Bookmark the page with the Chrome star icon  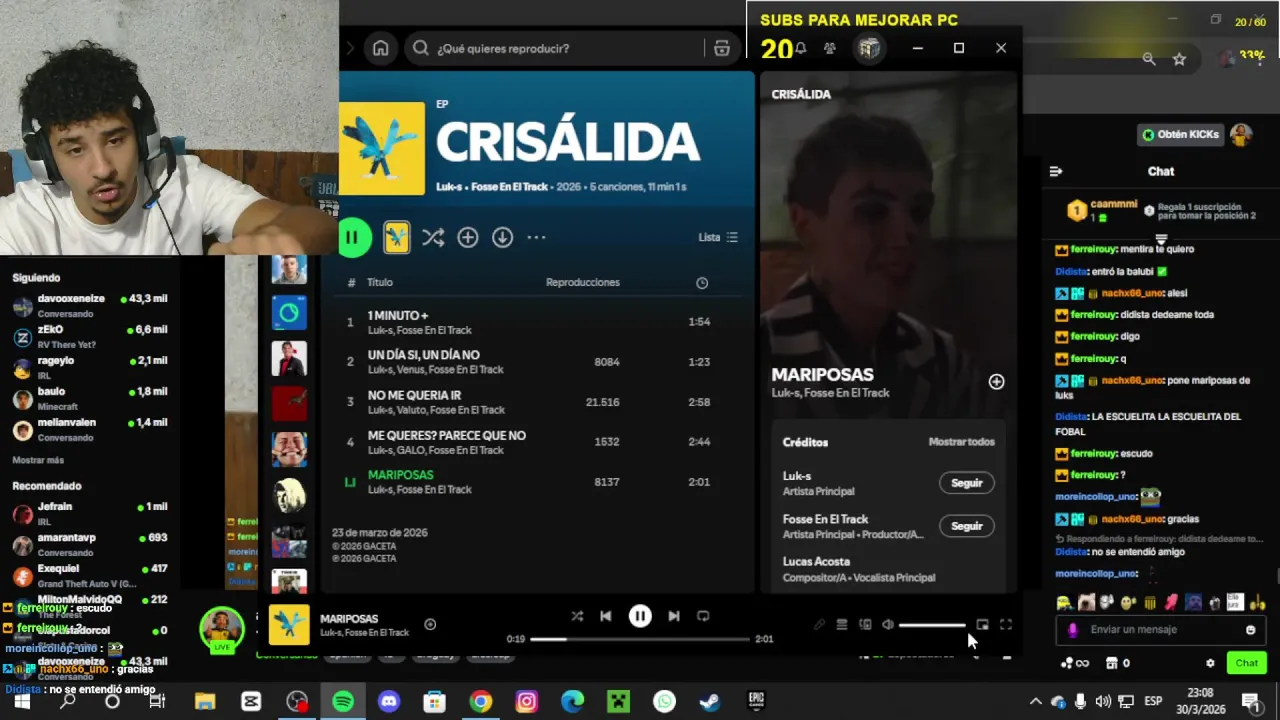pos(1179,59)
